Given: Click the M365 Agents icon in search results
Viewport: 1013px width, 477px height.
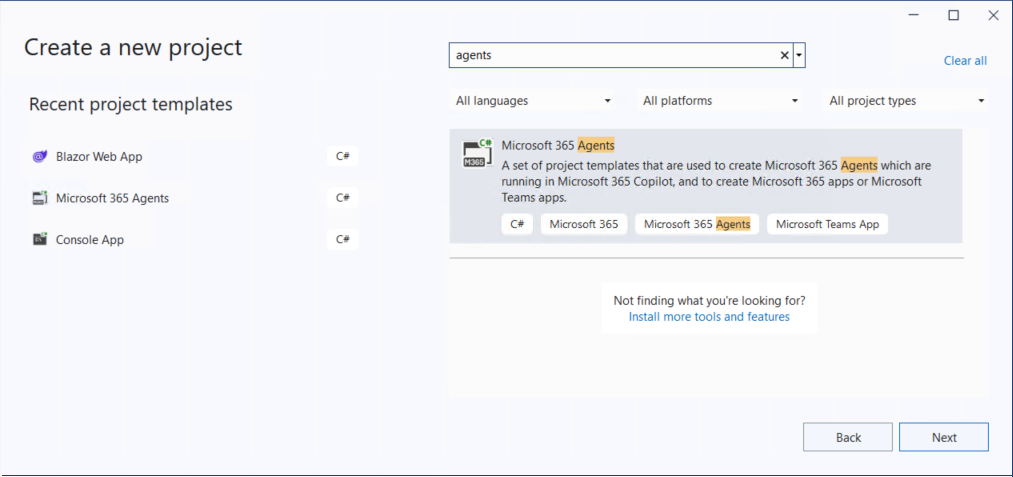Looking at the screenshot, I should (x=475, y=153).
